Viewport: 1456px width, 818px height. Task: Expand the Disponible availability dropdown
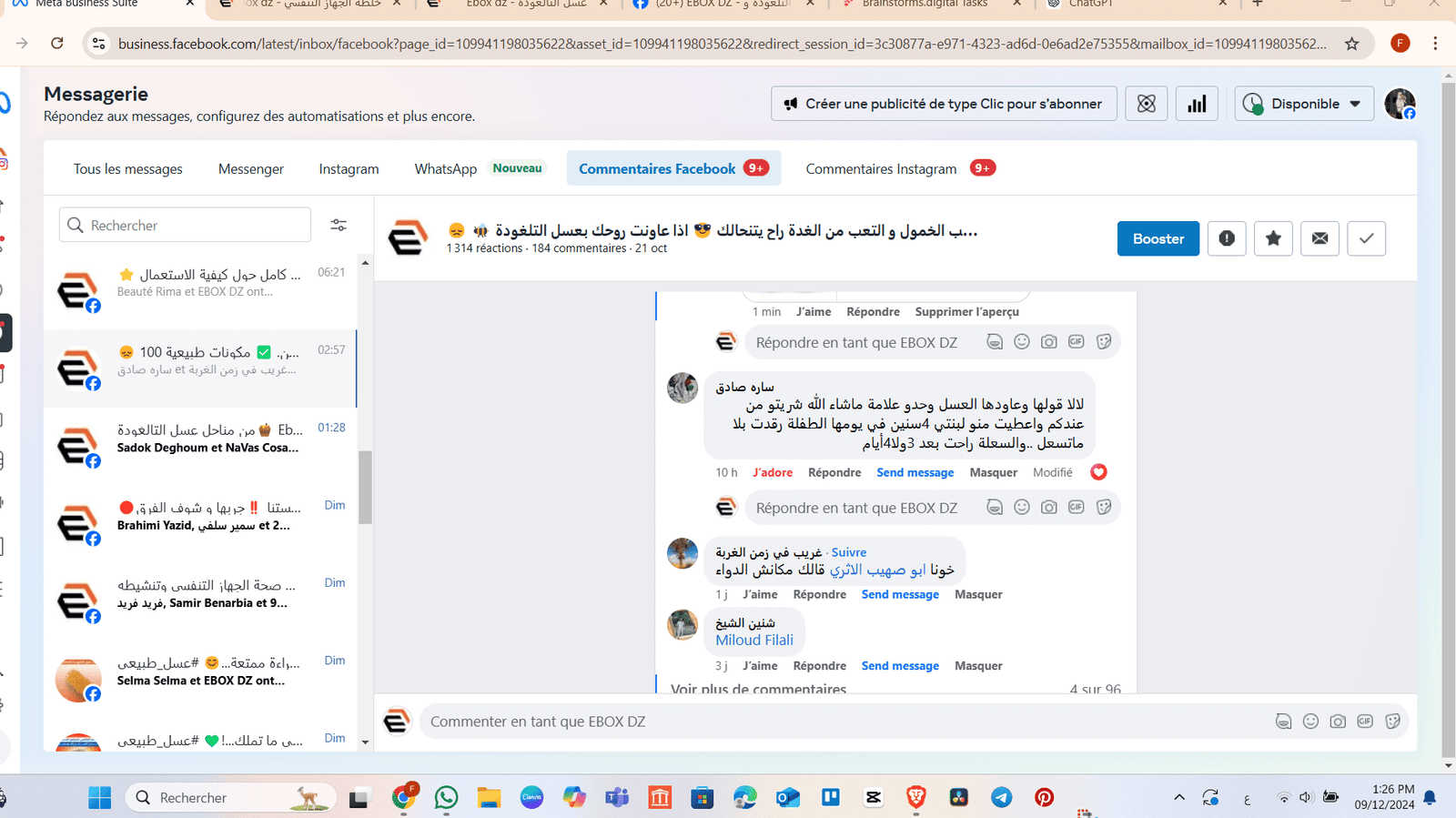click(1304, 104)
